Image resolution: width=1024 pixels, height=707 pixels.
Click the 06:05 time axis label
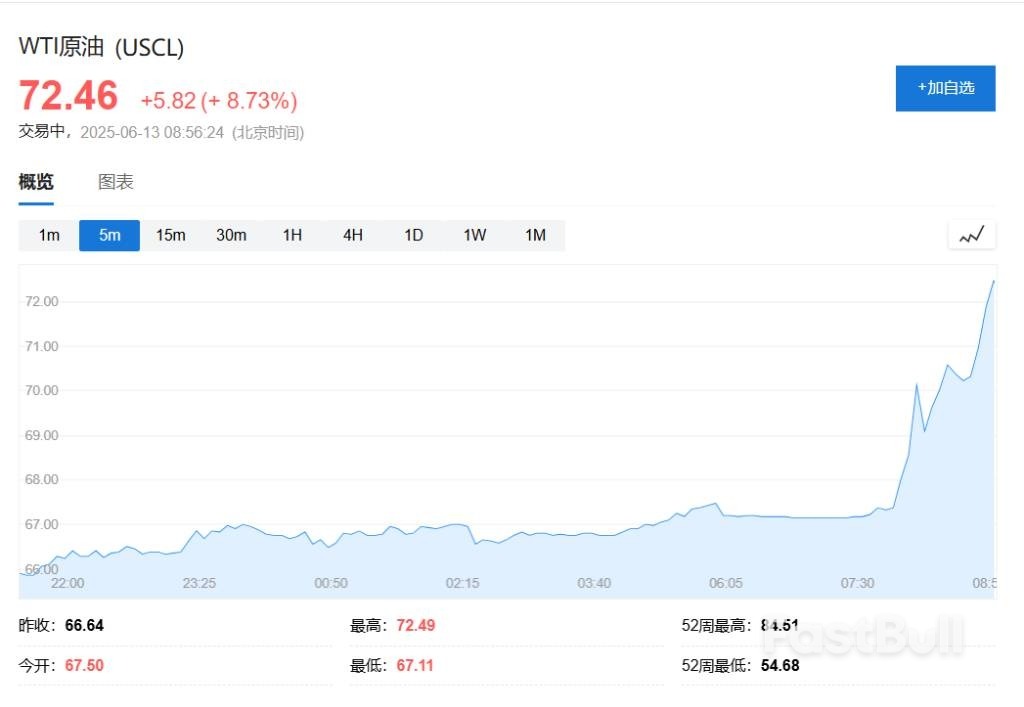726,583
